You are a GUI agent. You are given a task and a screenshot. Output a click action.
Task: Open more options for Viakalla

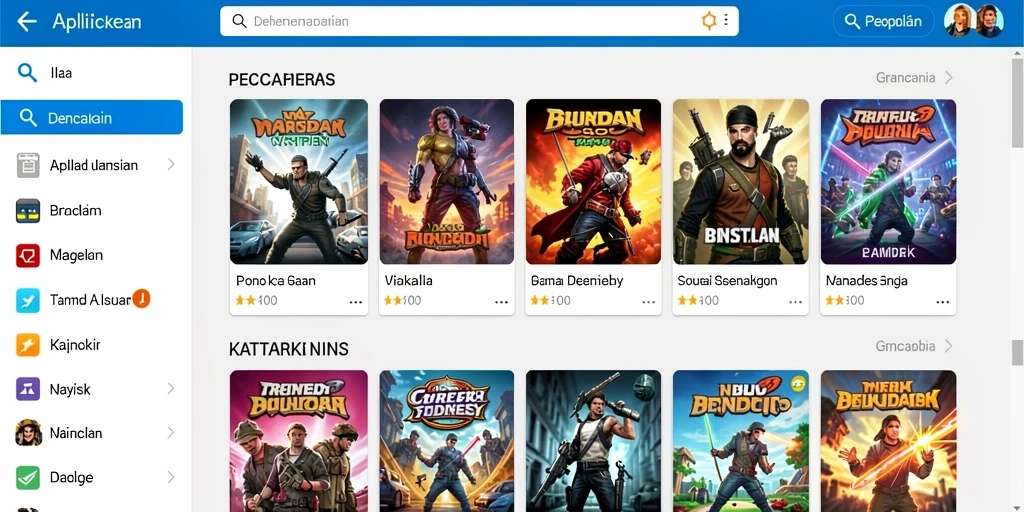coord(502,302)
